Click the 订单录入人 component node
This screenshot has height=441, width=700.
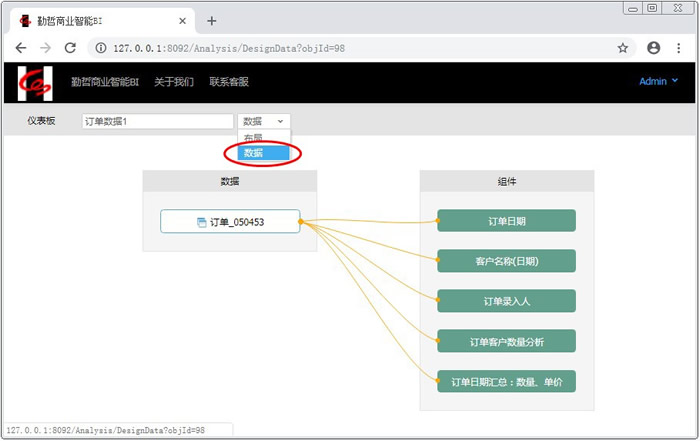[x=506, y=300]
